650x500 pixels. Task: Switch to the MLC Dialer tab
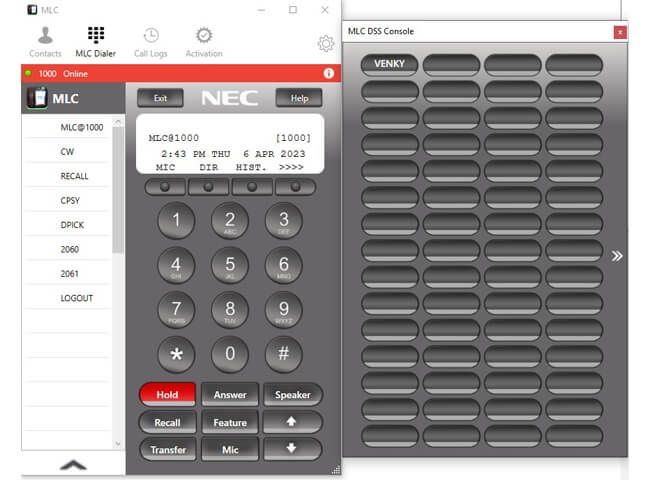click(x=96, y=42)
